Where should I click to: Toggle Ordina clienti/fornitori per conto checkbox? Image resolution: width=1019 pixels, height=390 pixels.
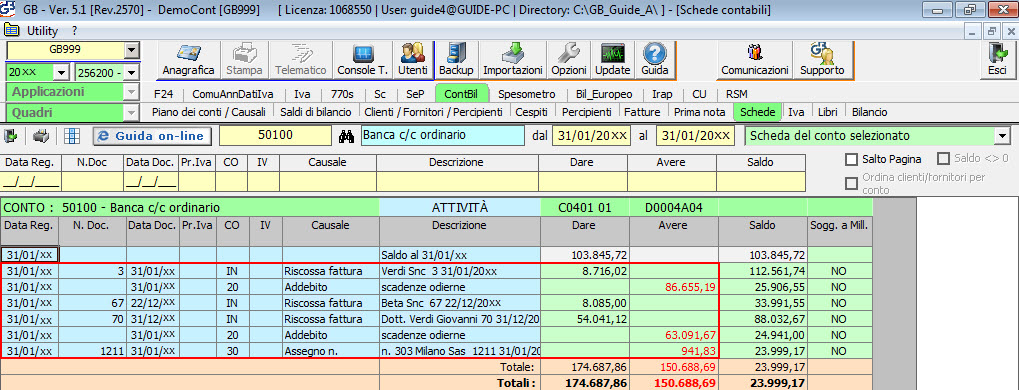pyautogui.click(x=851, y=183)
